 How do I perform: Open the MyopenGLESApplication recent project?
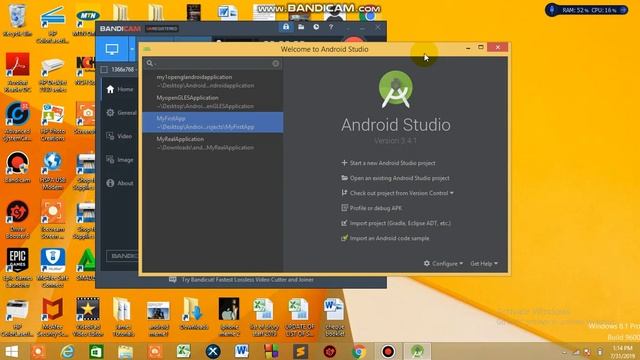(x=212, y=102)
